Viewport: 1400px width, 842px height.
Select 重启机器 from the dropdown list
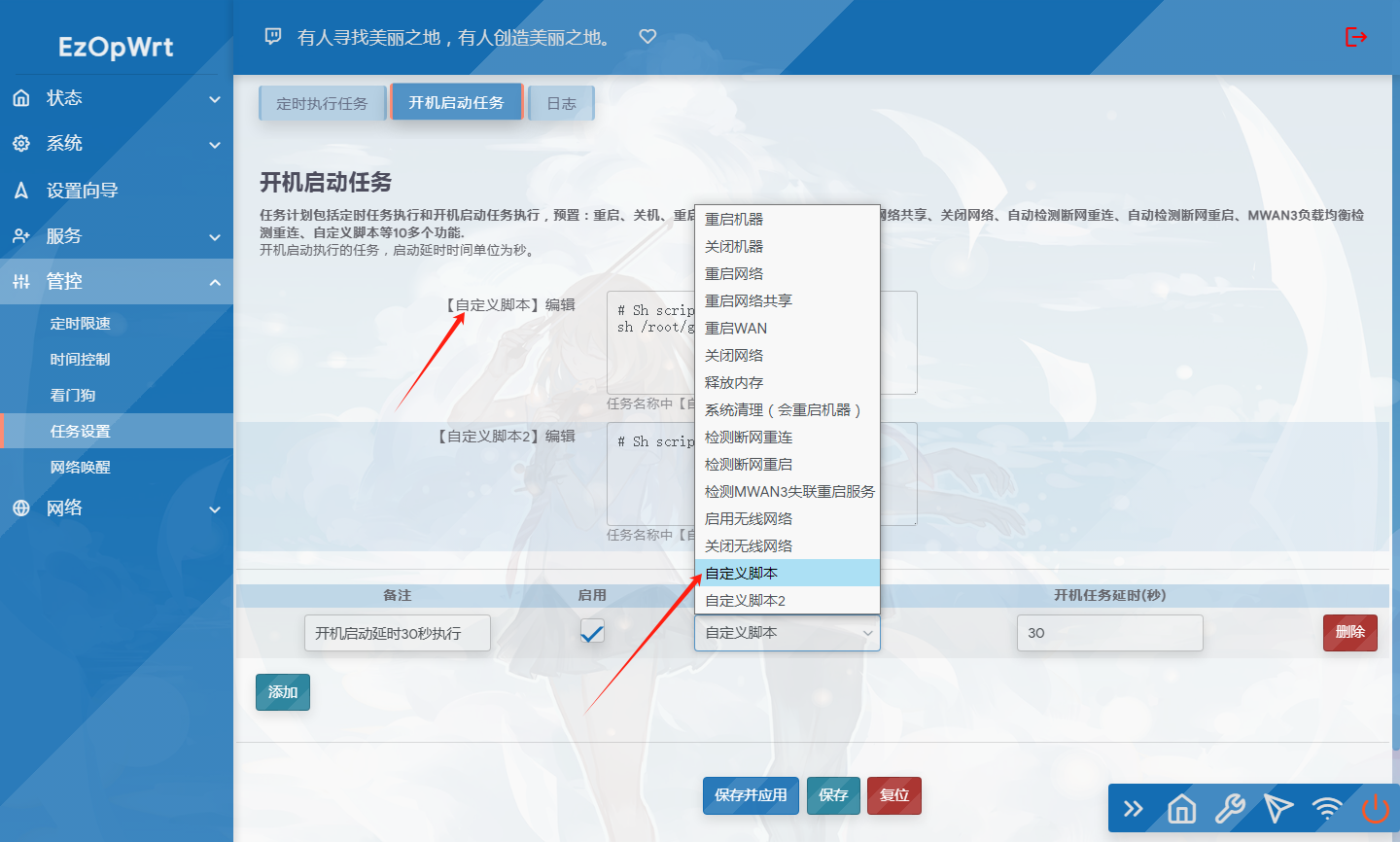787,220
